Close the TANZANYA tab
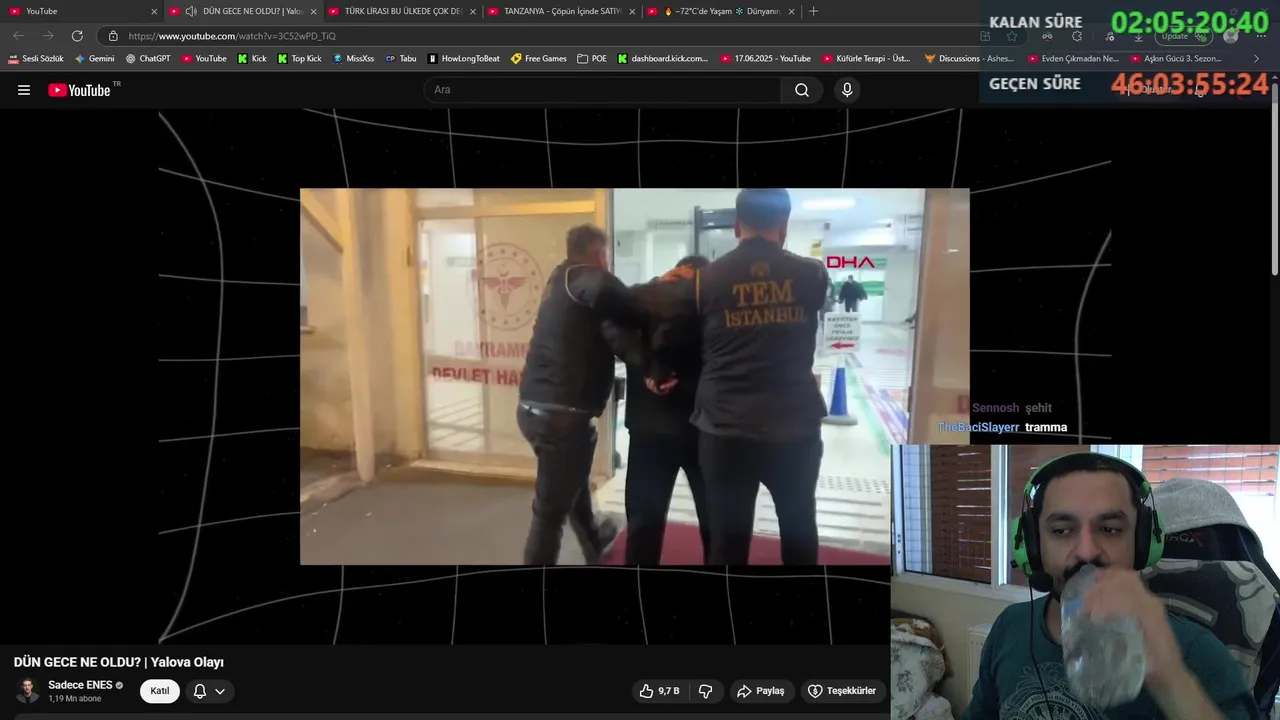The width and height of the screenshot is (1280, 720). pyautogui.click(x=632, y=12)
